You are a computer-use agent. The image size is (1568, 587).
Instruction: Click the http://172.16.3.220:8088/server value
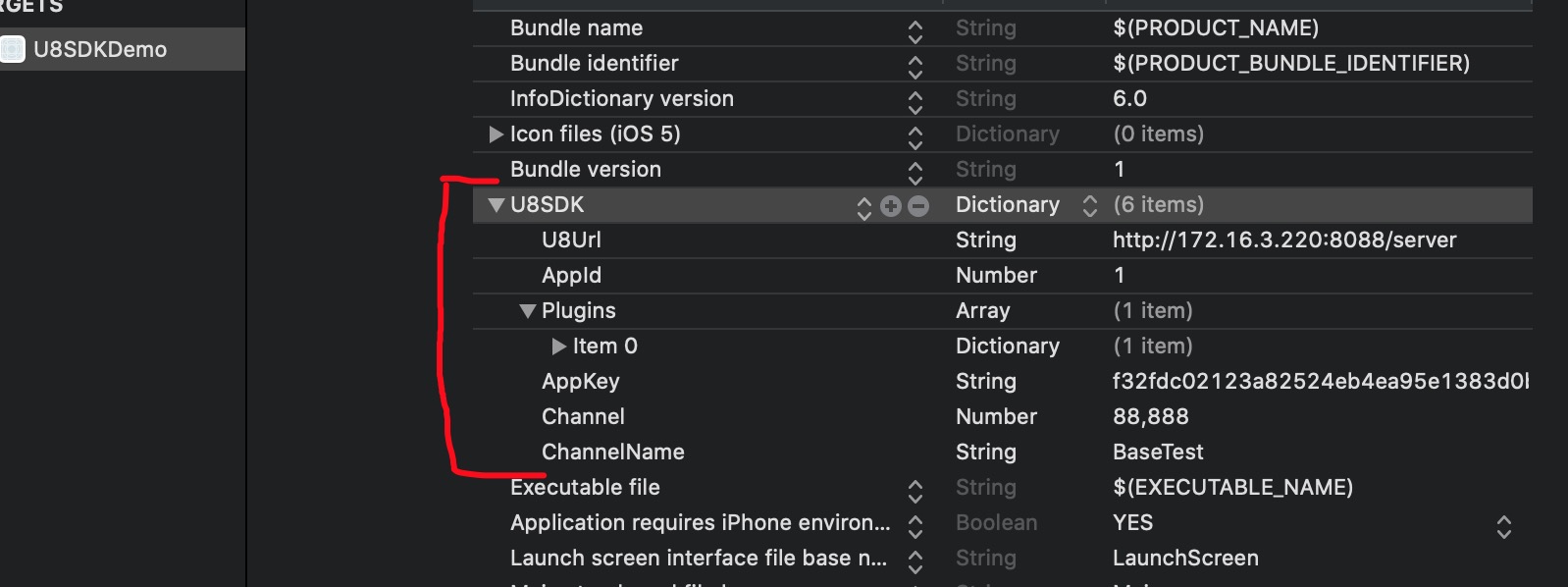pyautogui.click(x=1284, y=240)
